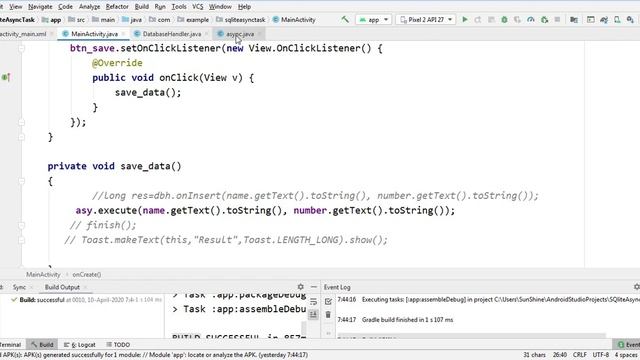Image resolution: width=640 pixels, height=360 pixels.
Task: Toggle fold marker at the }); line
Action: 22,122
